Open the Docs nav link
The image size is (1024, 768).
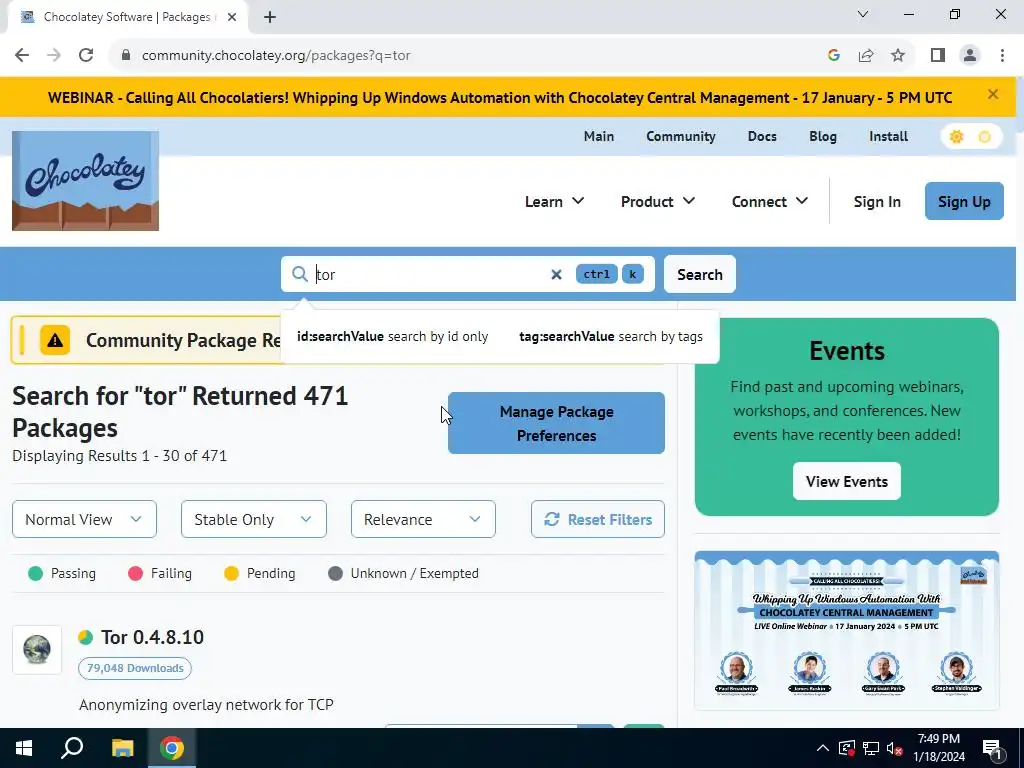coord(762,136)
